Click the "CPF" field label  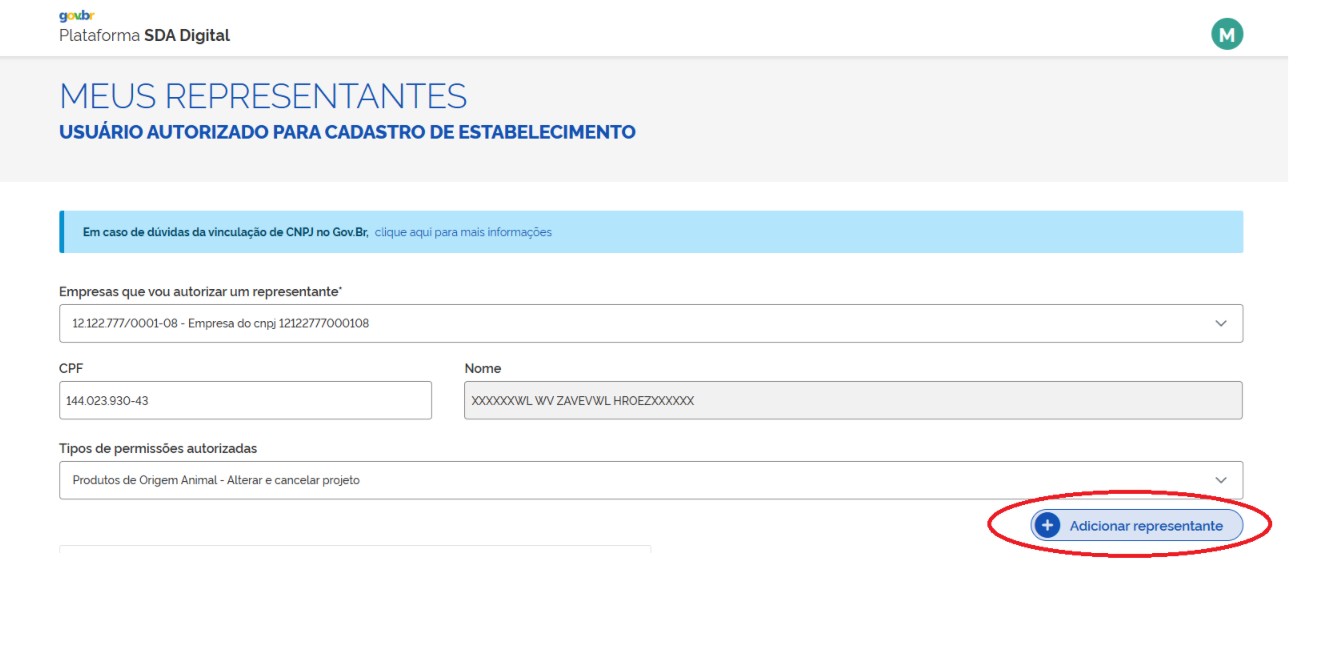[70, 368]
